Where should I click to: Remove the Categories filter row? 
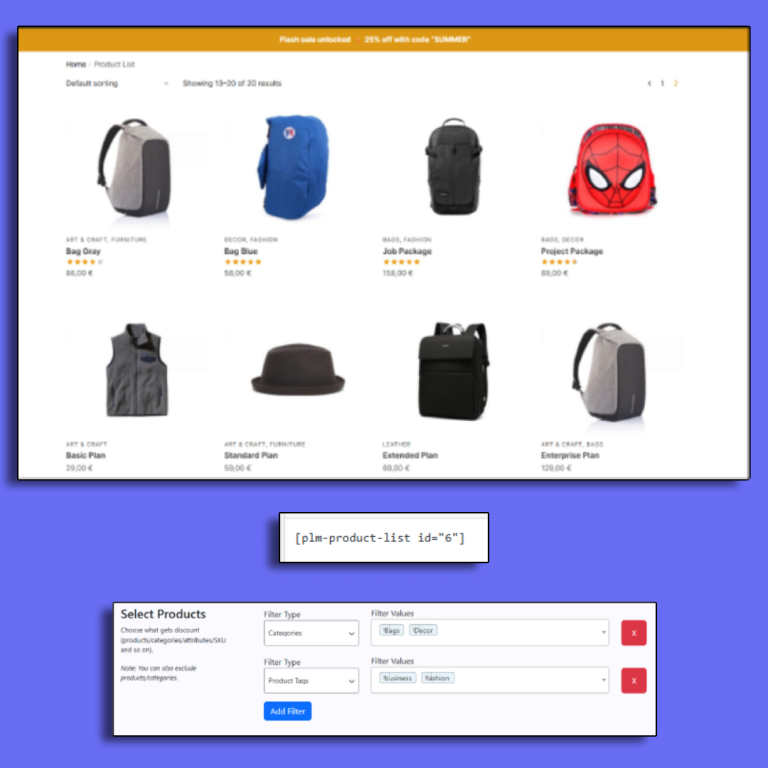(633, 632)
